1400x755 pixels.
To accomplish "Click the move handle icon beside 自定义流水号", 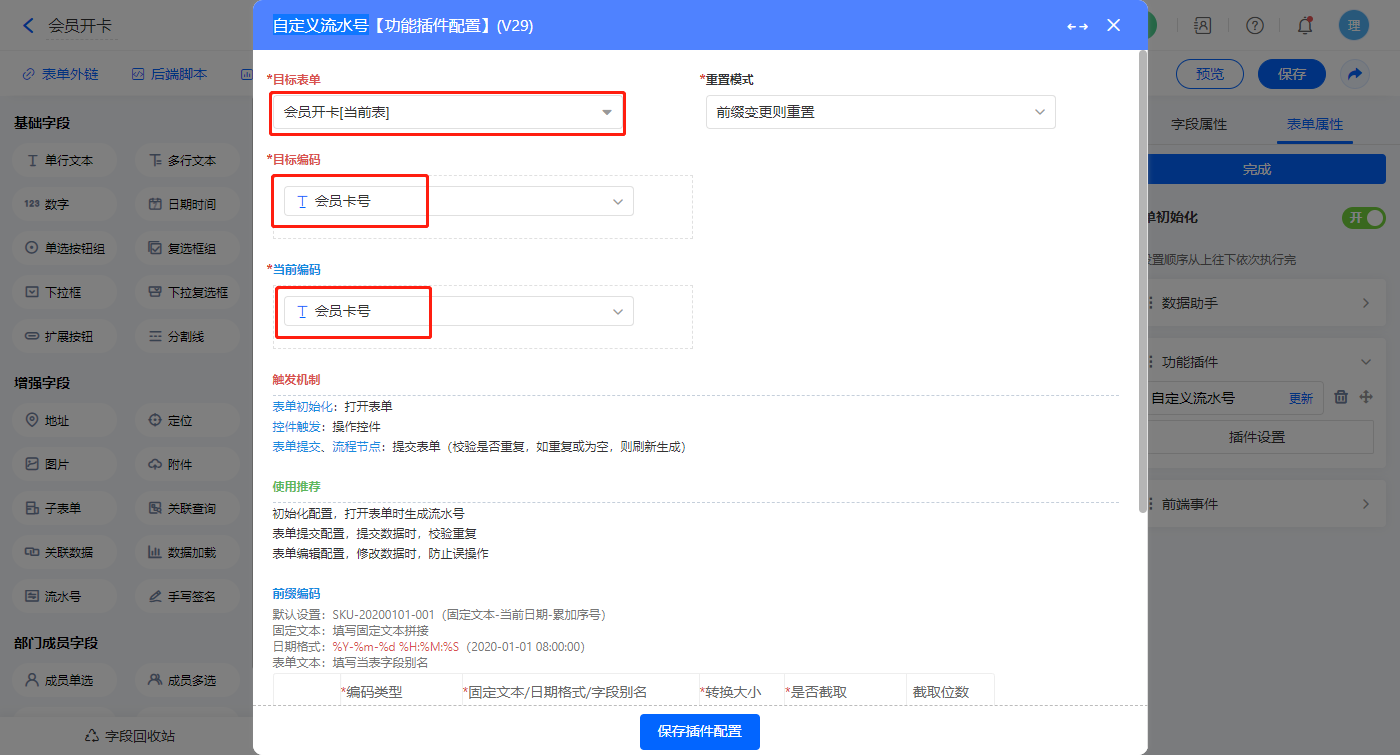I will 1366,397.
